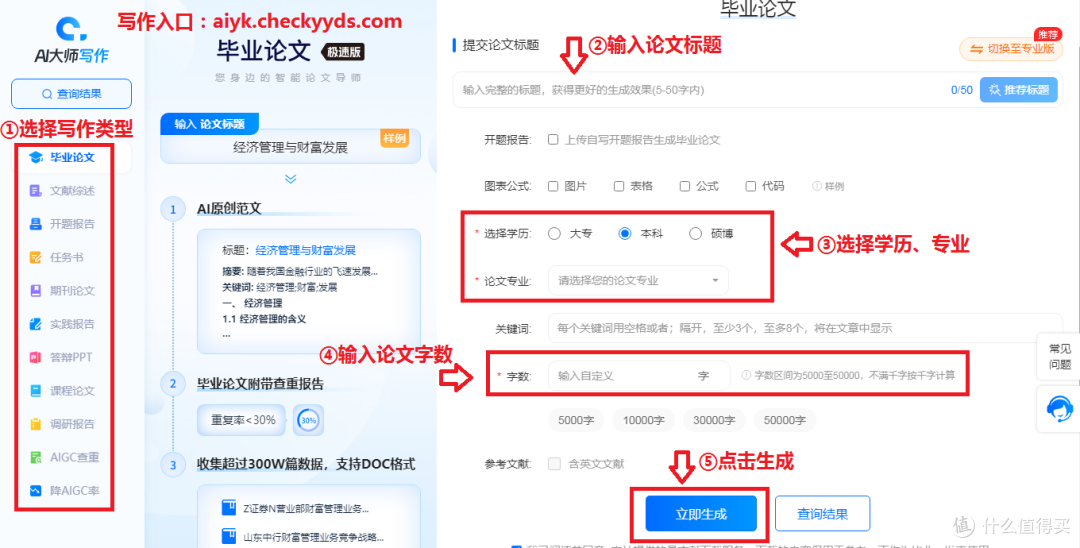This screenshot has width=1080, height=548.
Task: Click the double chevron below sample title
Action: coord(291,179)
